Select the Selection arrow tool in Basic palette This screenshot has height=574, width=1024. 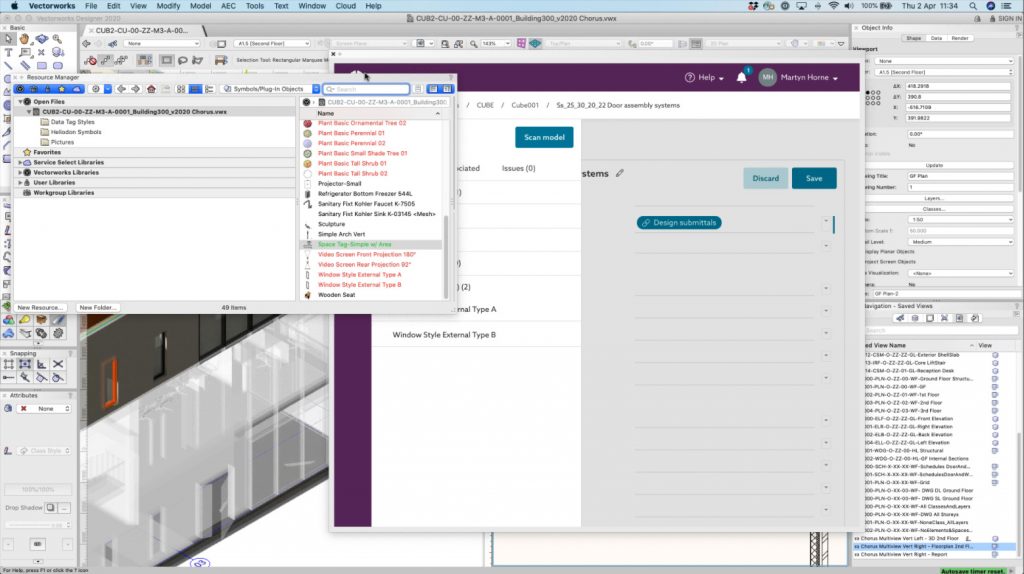8,39
